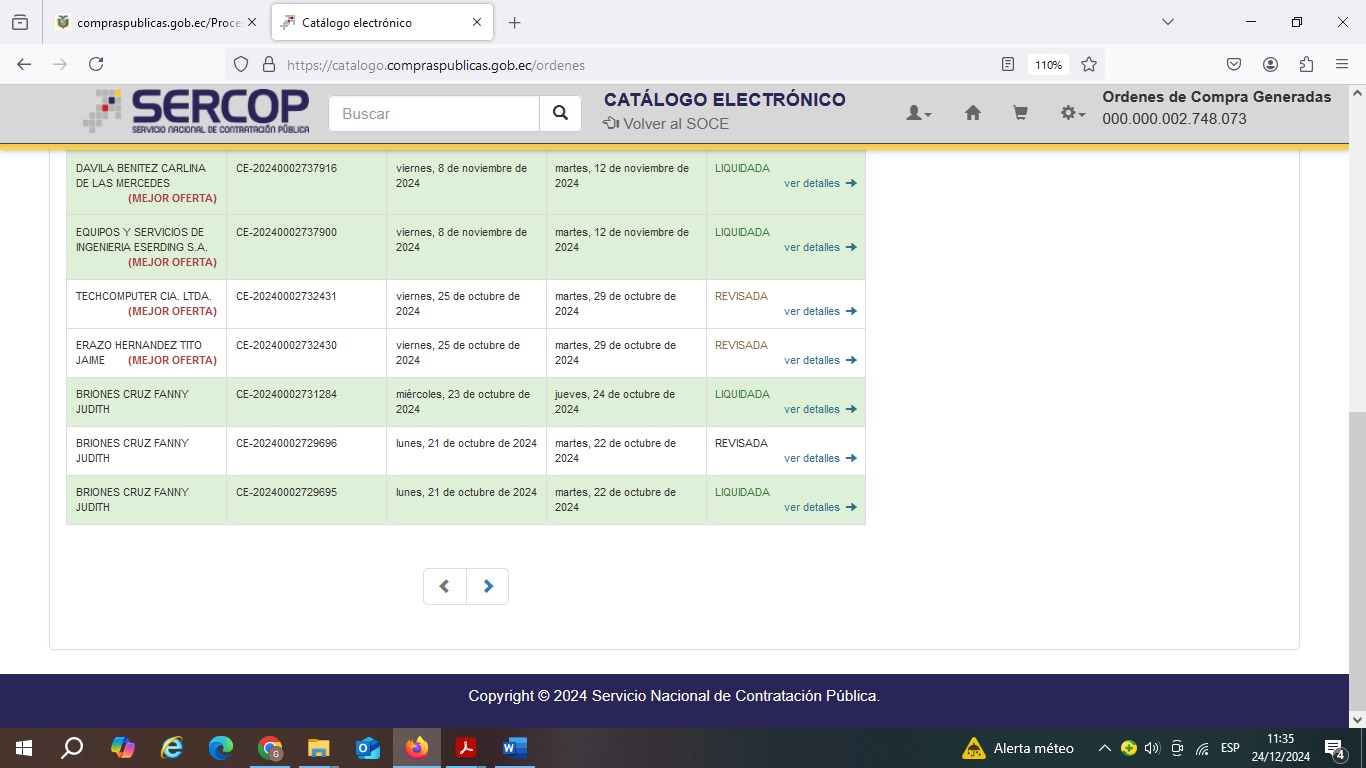Viewport: 1366px width, 768px height.
Task: Reload the current page
Action: click(96, 64)
